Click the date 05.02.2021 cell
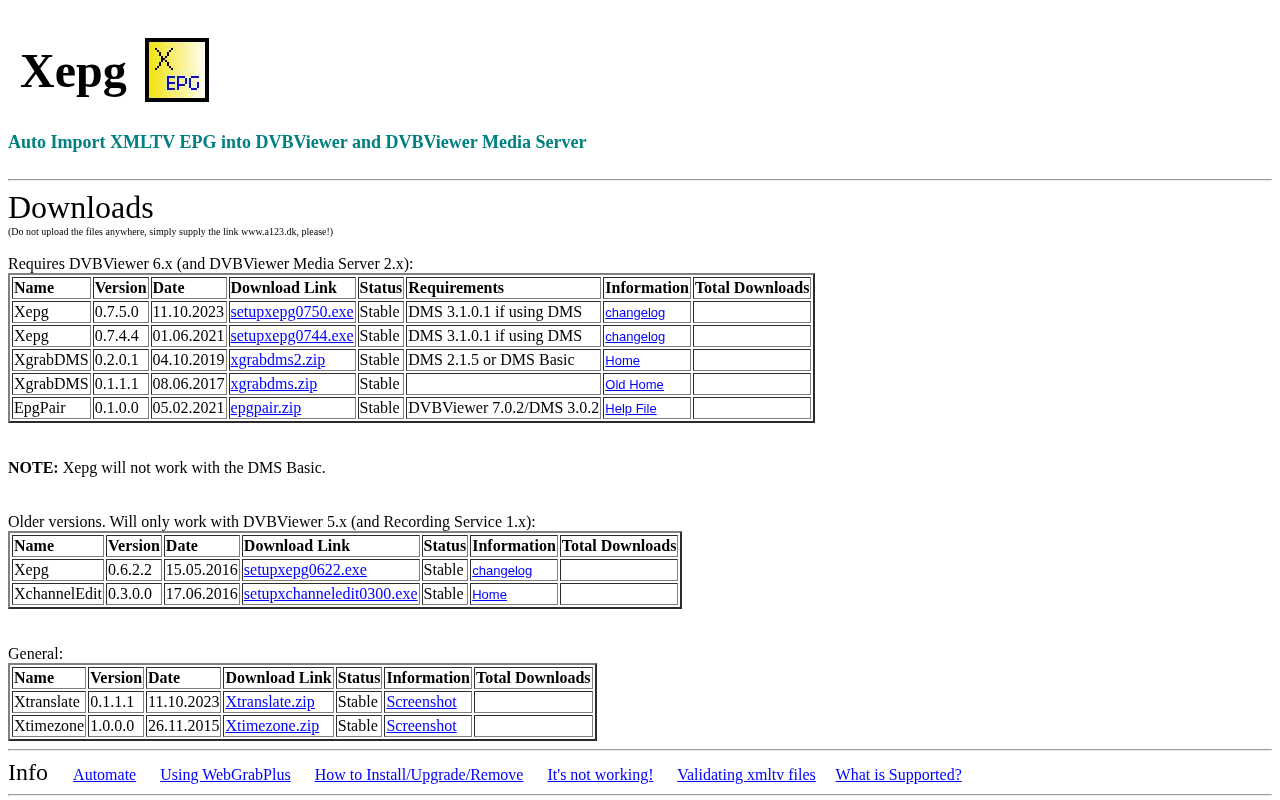Image resolution: width=1280 pixels, height=800 pixels. 189,408
